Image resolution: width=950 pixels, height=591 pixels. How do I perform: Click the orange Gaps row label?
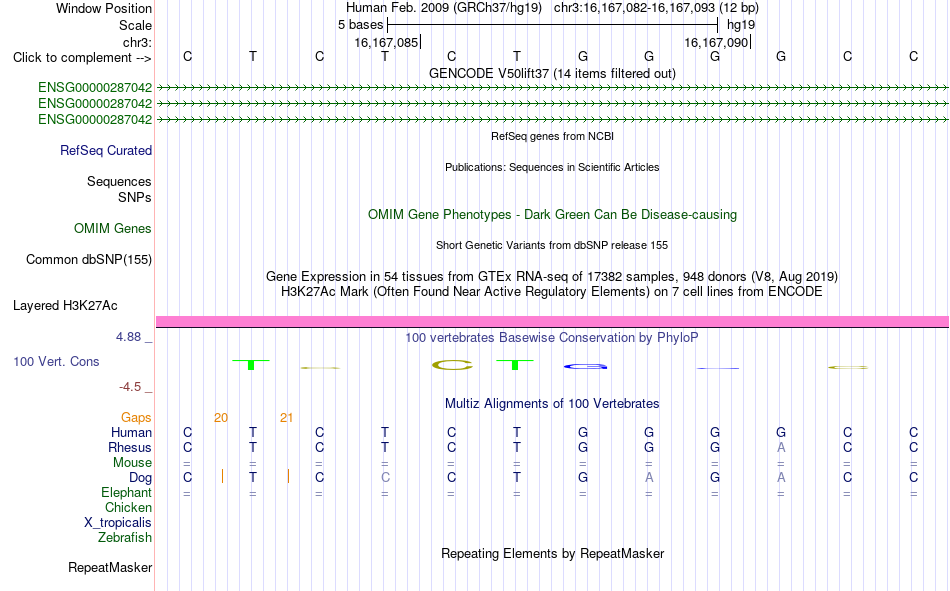[136, 418]
